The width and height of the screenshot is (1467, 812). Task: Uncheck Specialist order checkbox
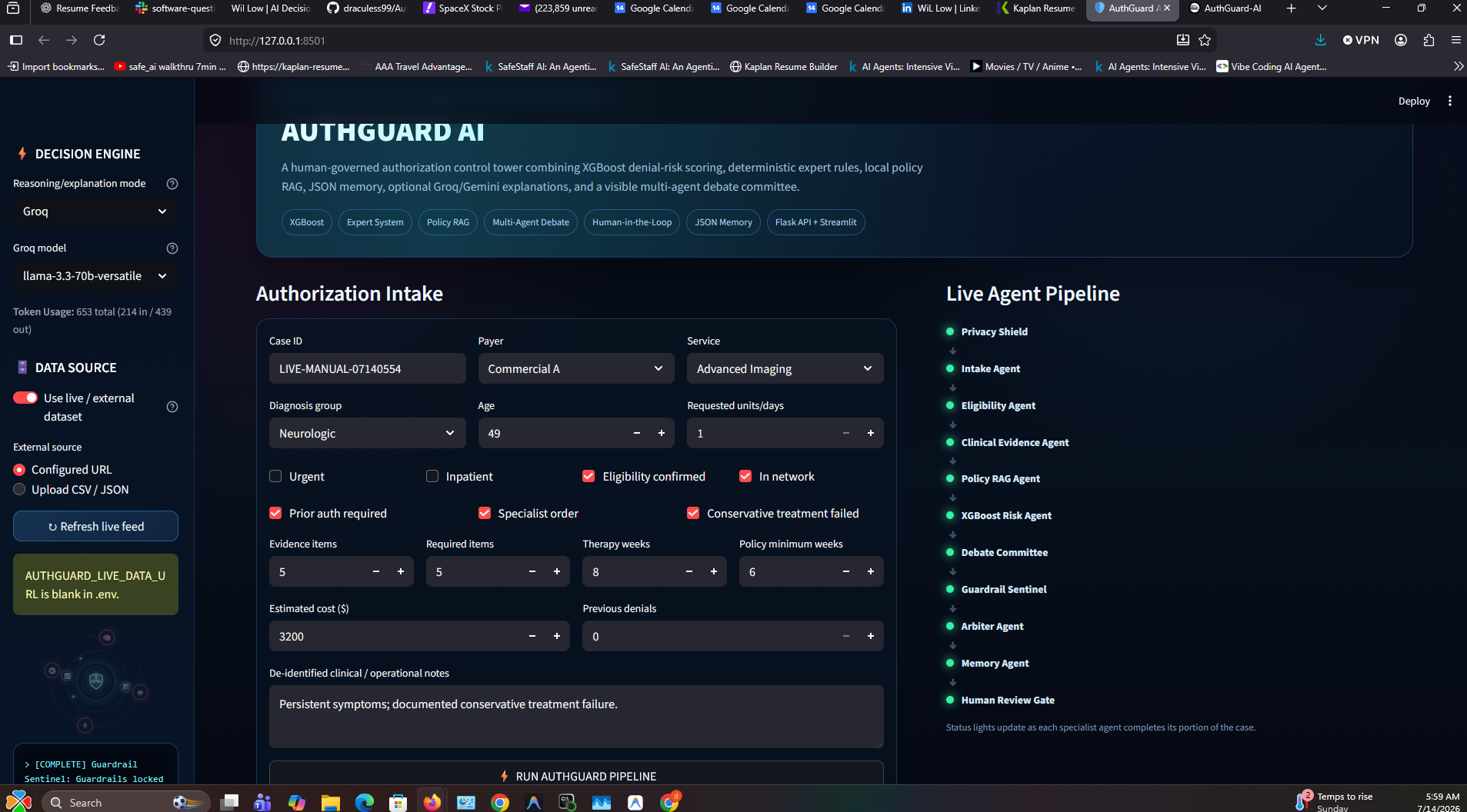tap(485, 514)
